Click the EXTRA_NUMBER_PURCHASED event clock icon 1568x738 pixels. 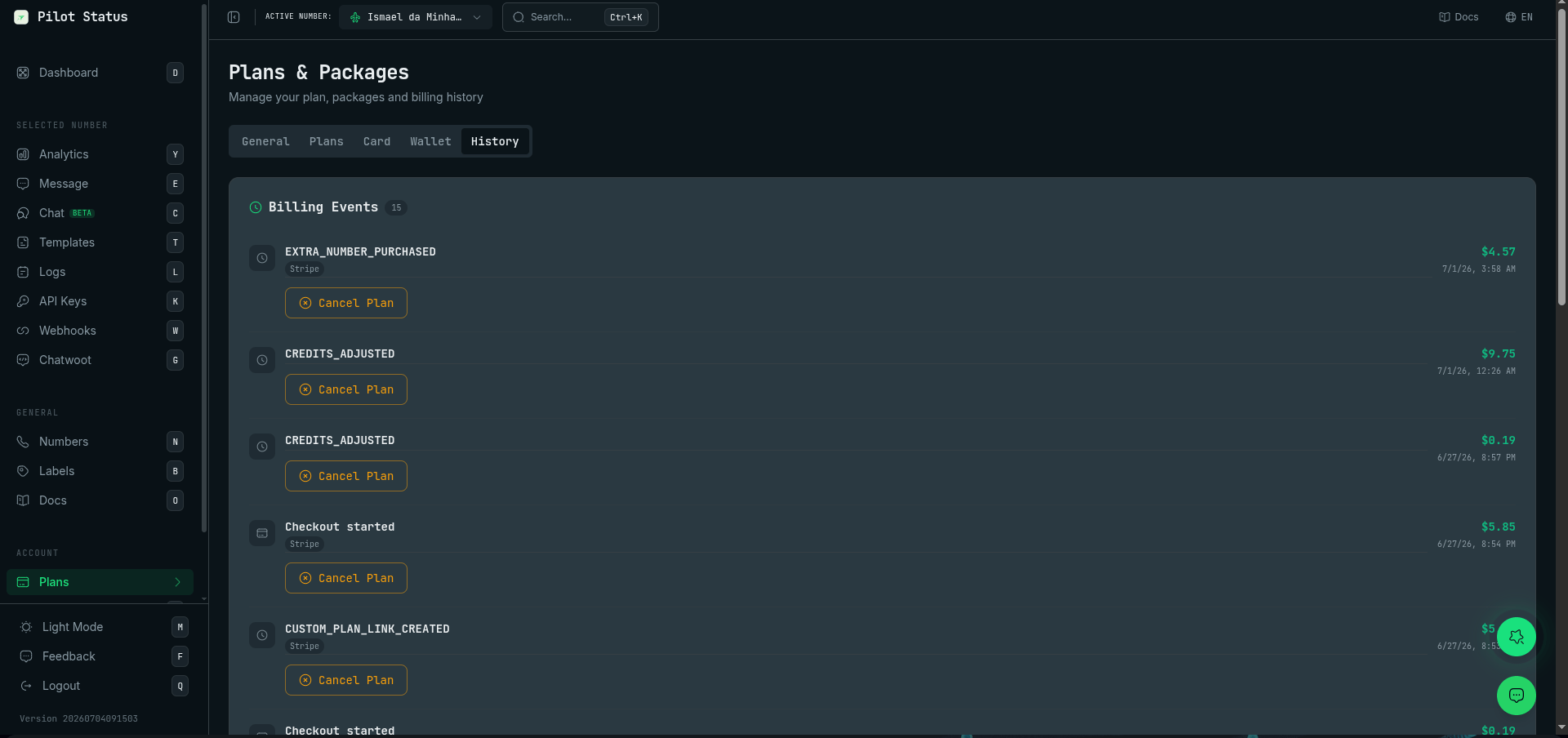[262, 258]
